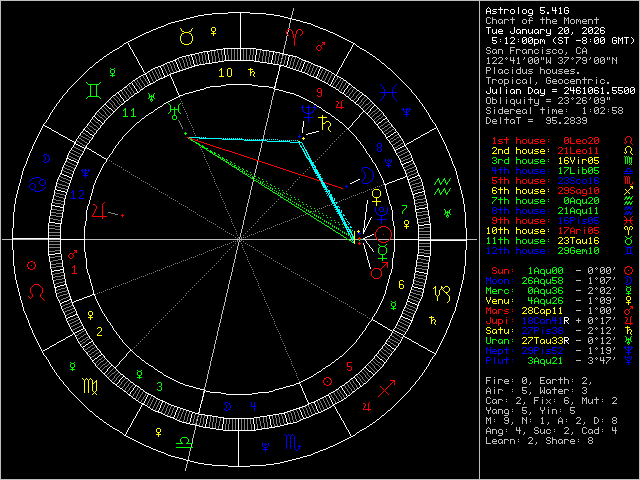
Task: Click the Uranus position '27Tau33R' value
Action: (x=545, y=340)
